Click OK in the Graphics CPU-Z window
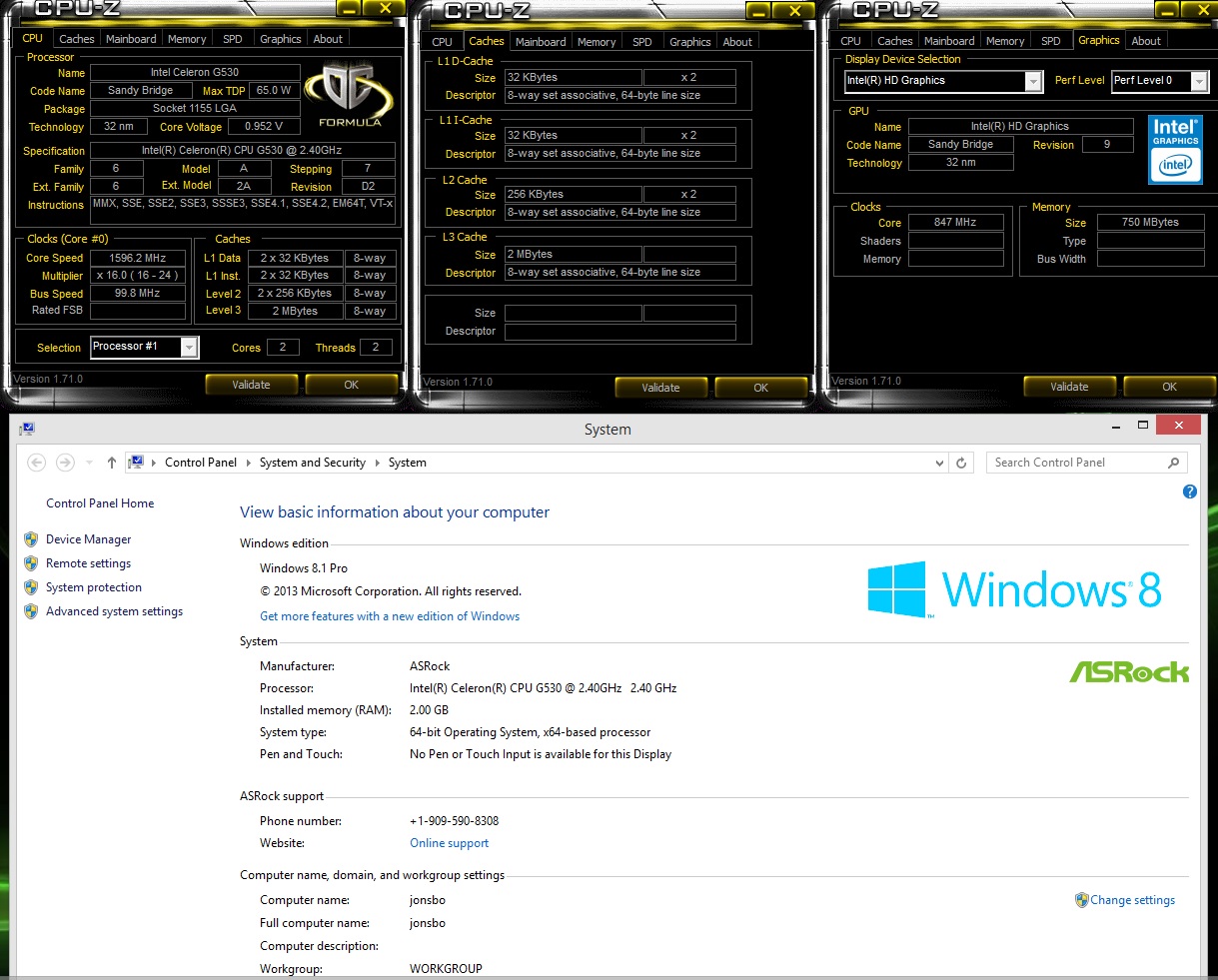1218x980 pixels. click(x=1169, y=387)
